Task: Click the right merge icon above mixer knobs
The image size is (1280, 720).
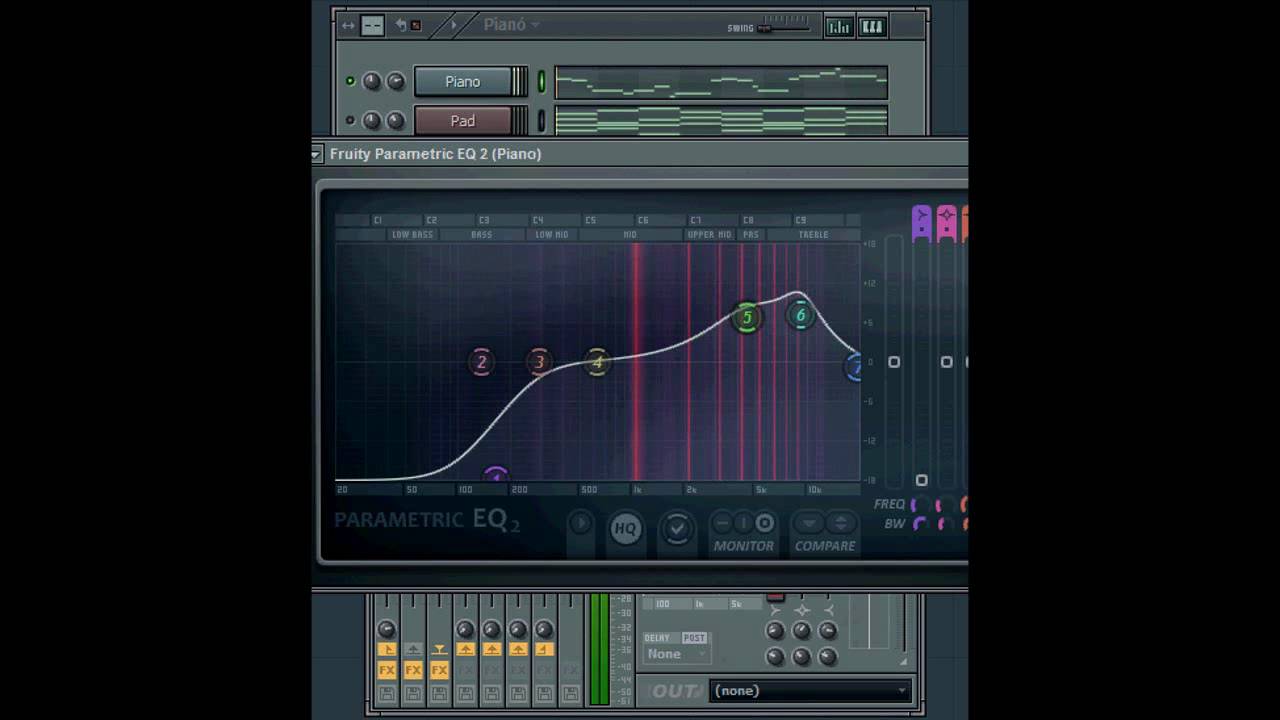Action: coord(828,610)
